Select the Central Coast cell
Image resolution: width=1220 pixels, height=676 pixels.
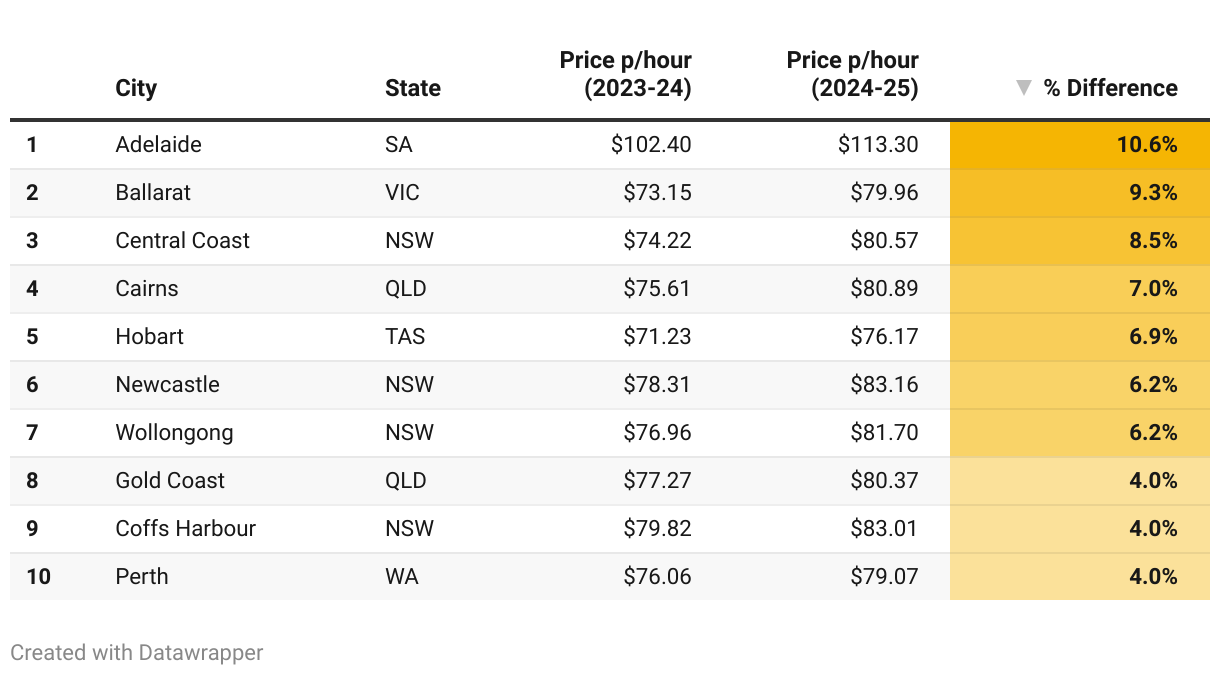point(183,240)
